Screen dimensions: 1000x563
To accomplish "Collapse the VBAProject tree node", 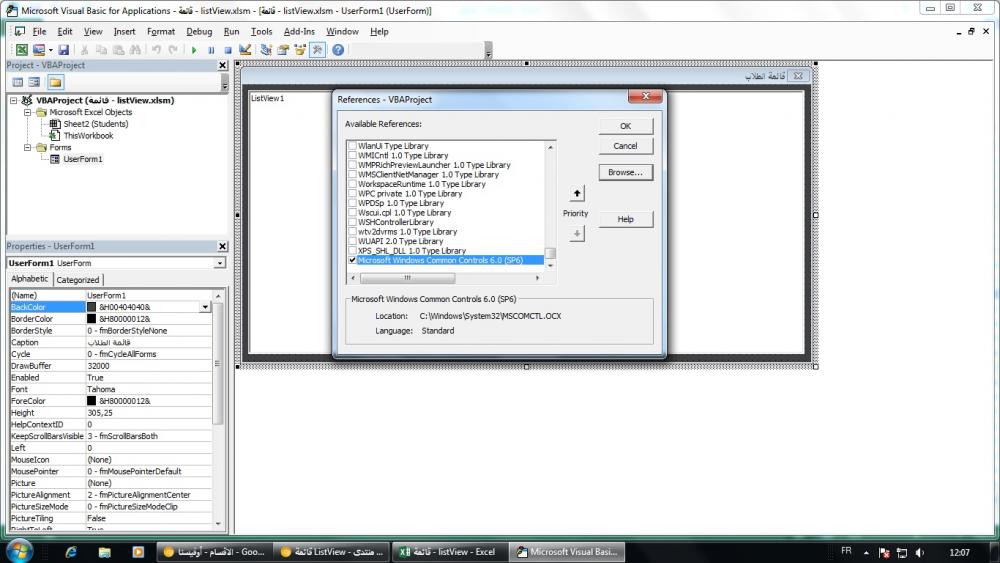I will click(x=13, y=100).
